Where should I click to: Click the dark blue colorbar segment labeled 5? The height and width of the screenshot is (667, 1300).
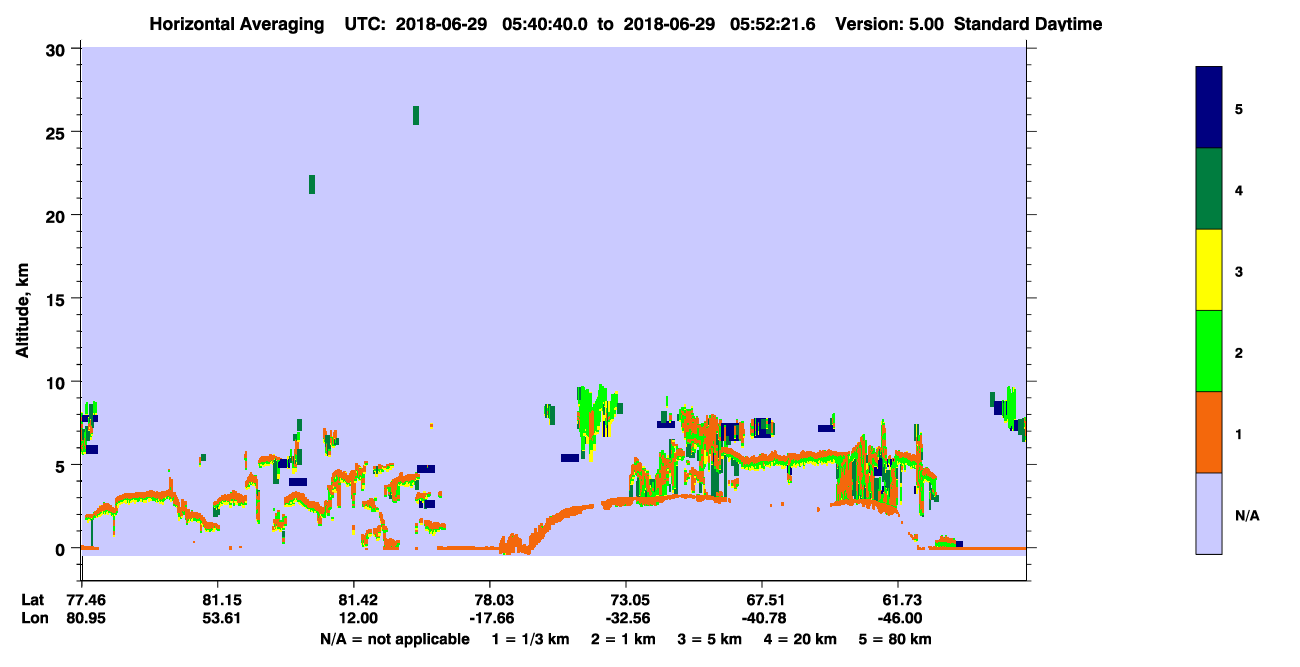tap(1209, 107)
